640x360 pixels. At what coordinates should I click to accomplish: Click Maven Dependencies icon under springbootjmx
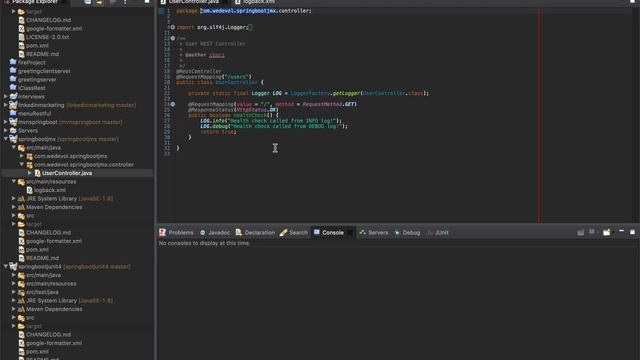21,207
